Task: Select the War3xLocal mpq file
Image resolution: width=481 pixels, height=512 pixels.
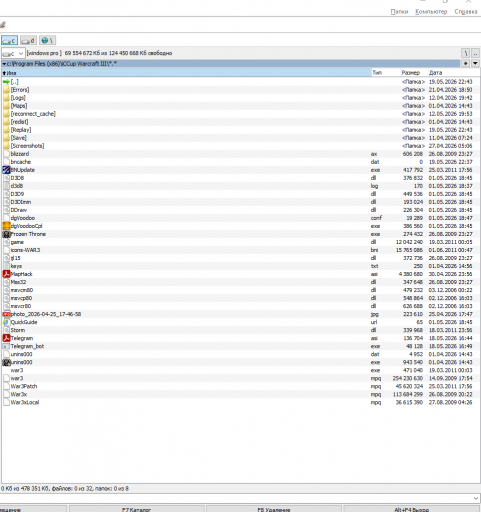Action: click(x=240, y=402)
